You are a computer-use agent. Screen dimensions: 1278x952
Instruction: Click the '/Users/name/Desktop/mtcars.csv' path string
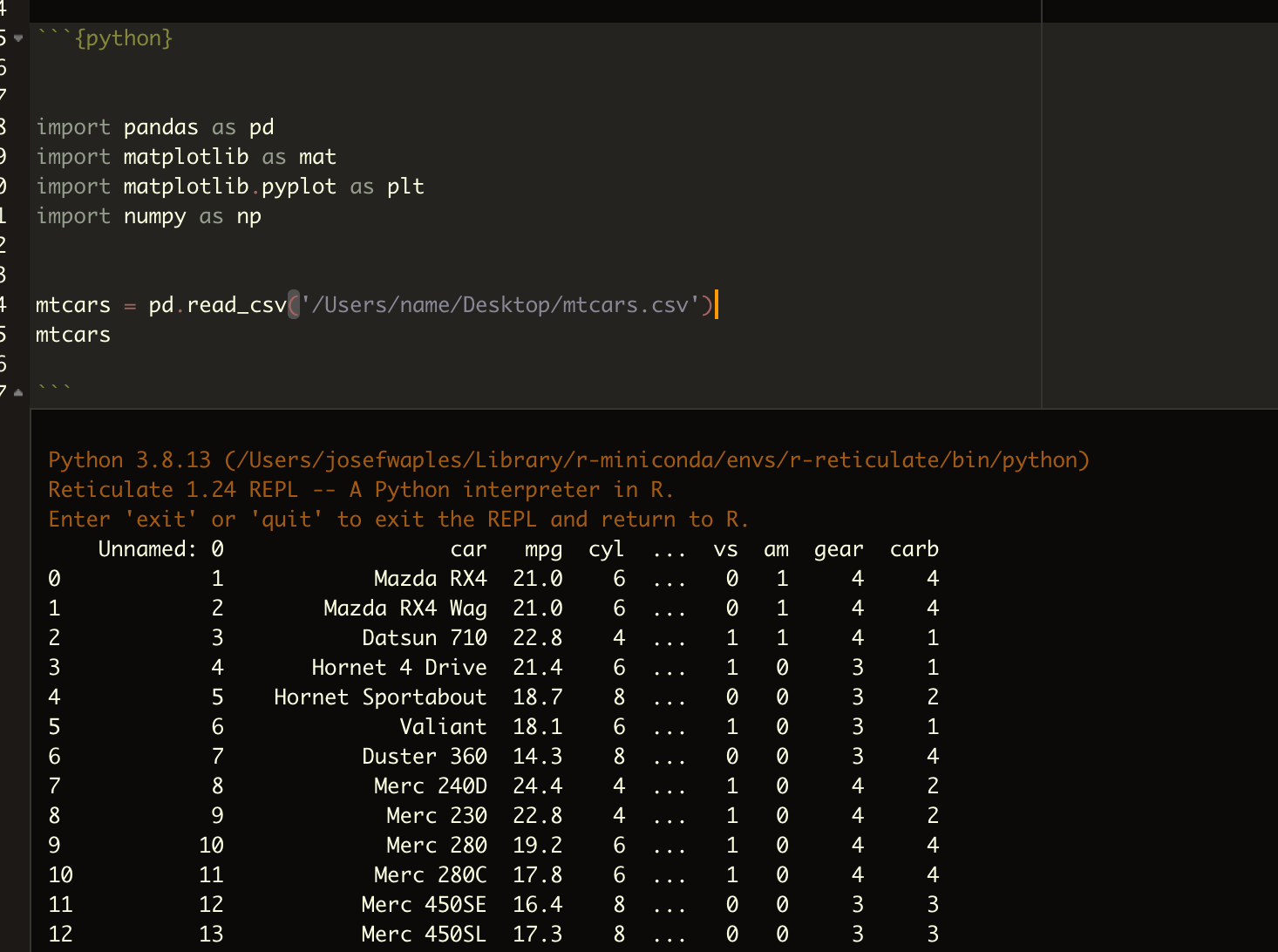click(x=500, y=305)
